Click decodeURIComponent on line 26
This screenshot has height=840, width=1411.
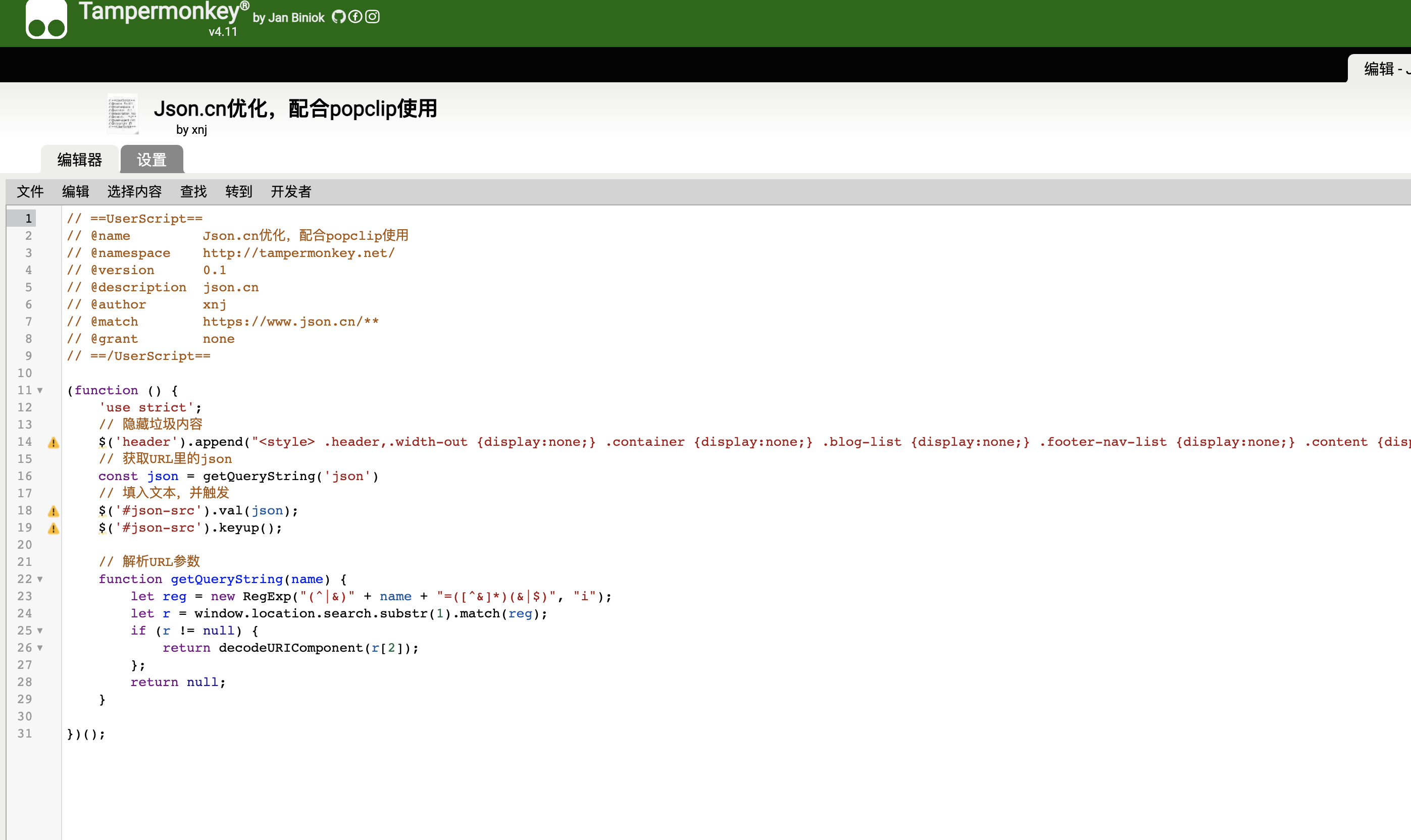click(x=290, y=648)
